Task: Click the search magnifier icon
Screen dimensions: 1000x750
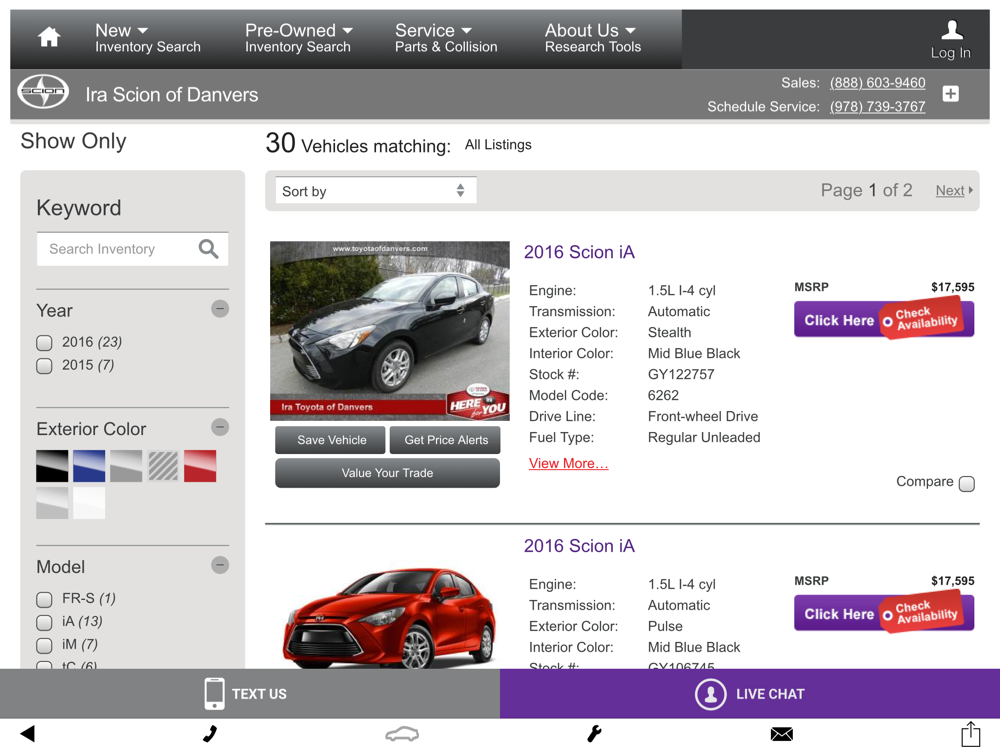Action: pos(209,249)
